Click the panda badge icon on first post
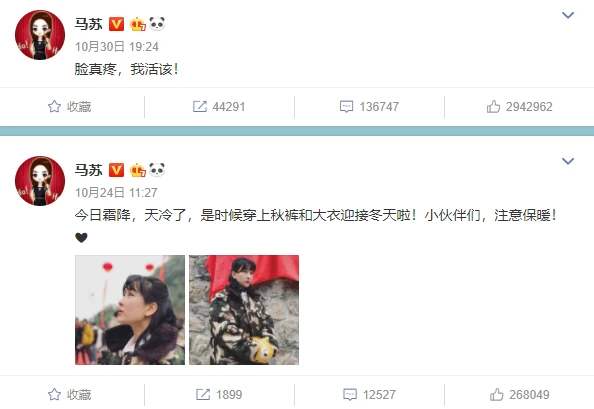The width and height of the screenshot is (594, 409). (157, 23)
